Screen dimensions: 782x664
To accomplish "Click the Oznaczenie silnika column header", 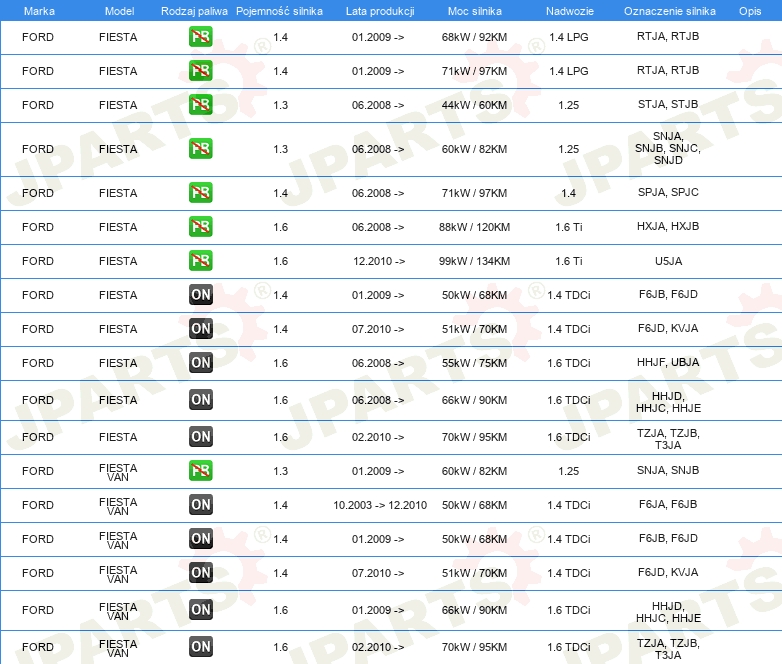I will (669, 11).
